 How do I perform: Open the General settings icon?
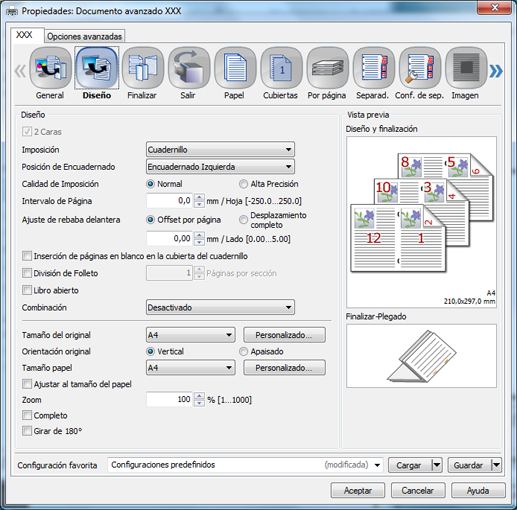pyautogui.click(x=50, y=68)
